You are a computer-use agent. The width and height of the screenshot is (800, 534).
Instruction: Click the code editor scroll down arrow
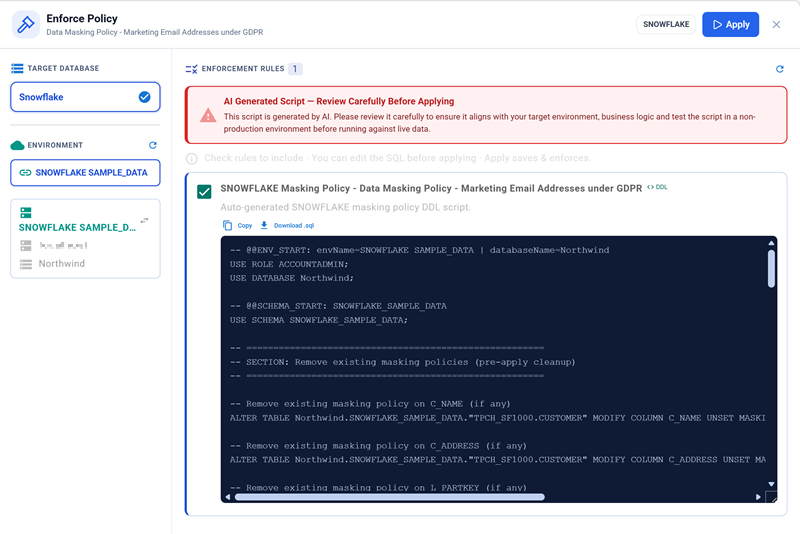coord(771,484)
